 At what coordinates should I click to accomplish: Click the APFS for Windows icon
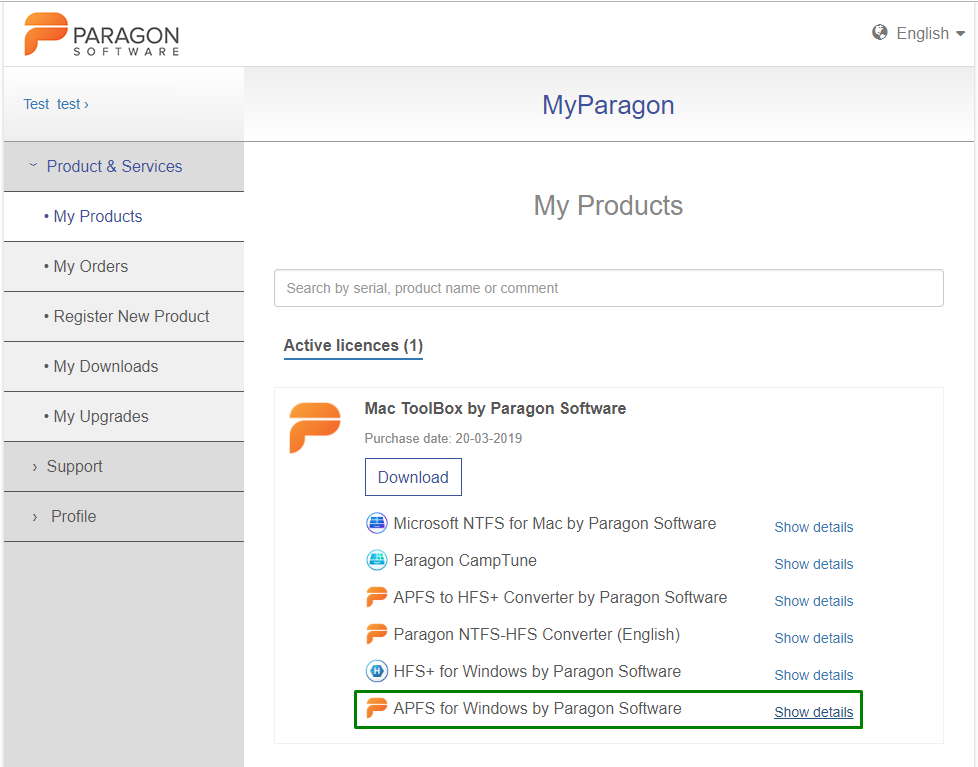point(377,708)
